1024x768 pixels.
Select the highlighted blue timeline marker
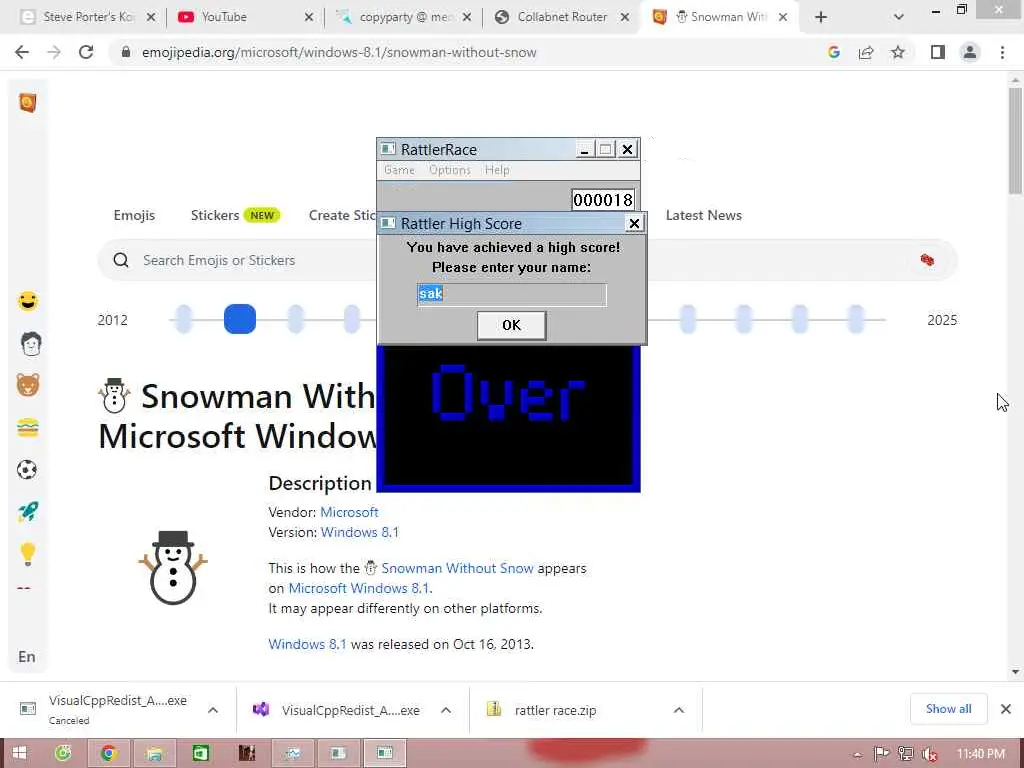[240, 319]
